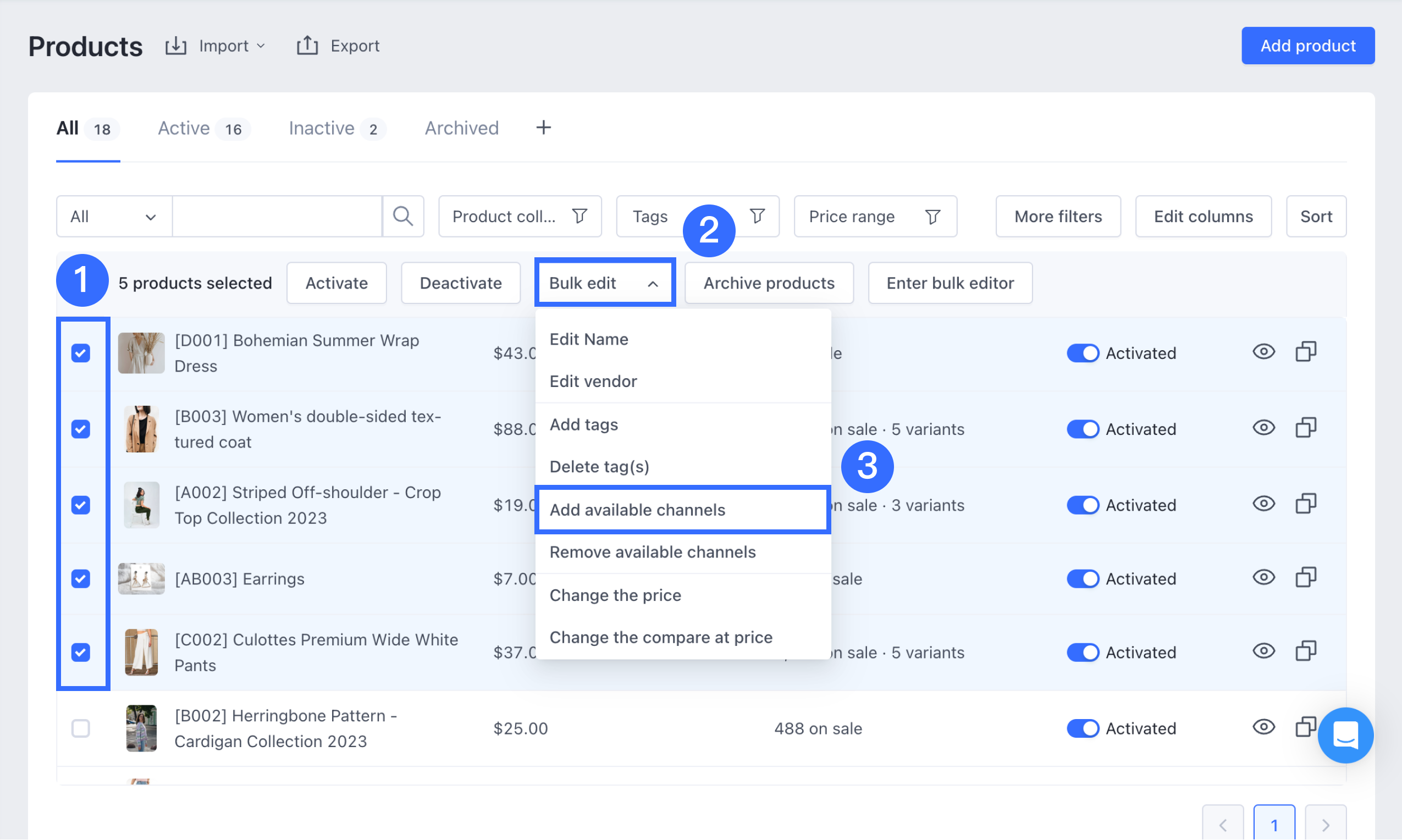Collapse the Bulk edit dropdown
Viewport: 1402px width, 840px height.
[604, 283]
